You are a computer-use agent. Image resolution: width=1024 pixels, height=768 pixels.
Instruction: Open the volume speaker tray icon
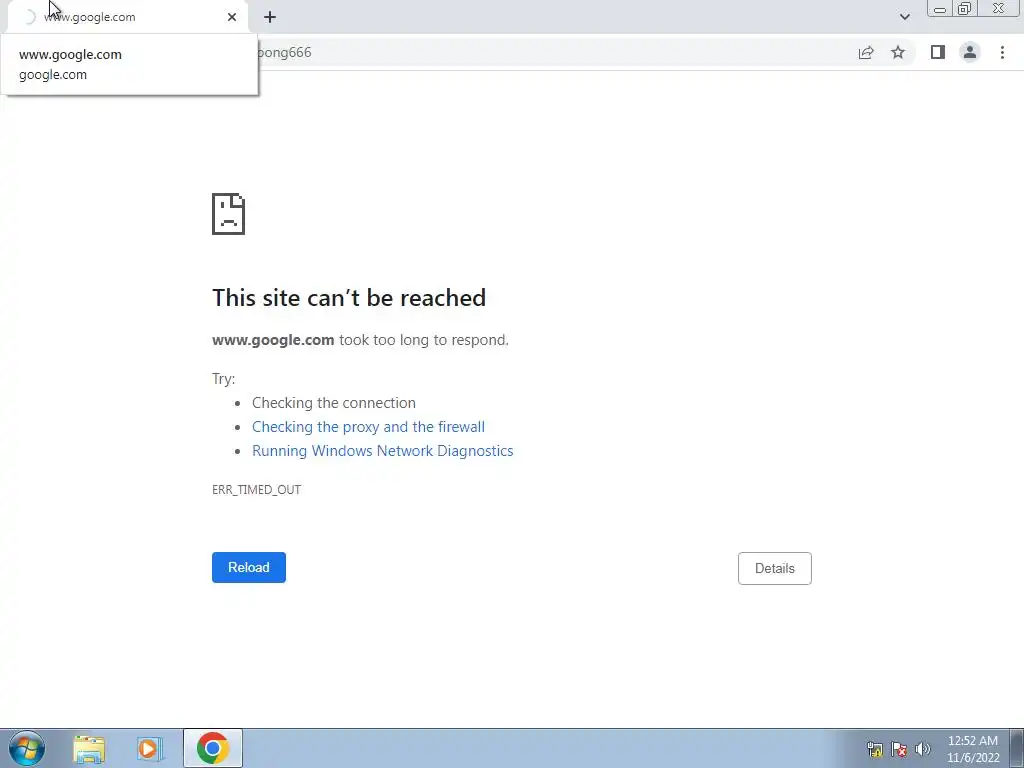coord(923,749)
